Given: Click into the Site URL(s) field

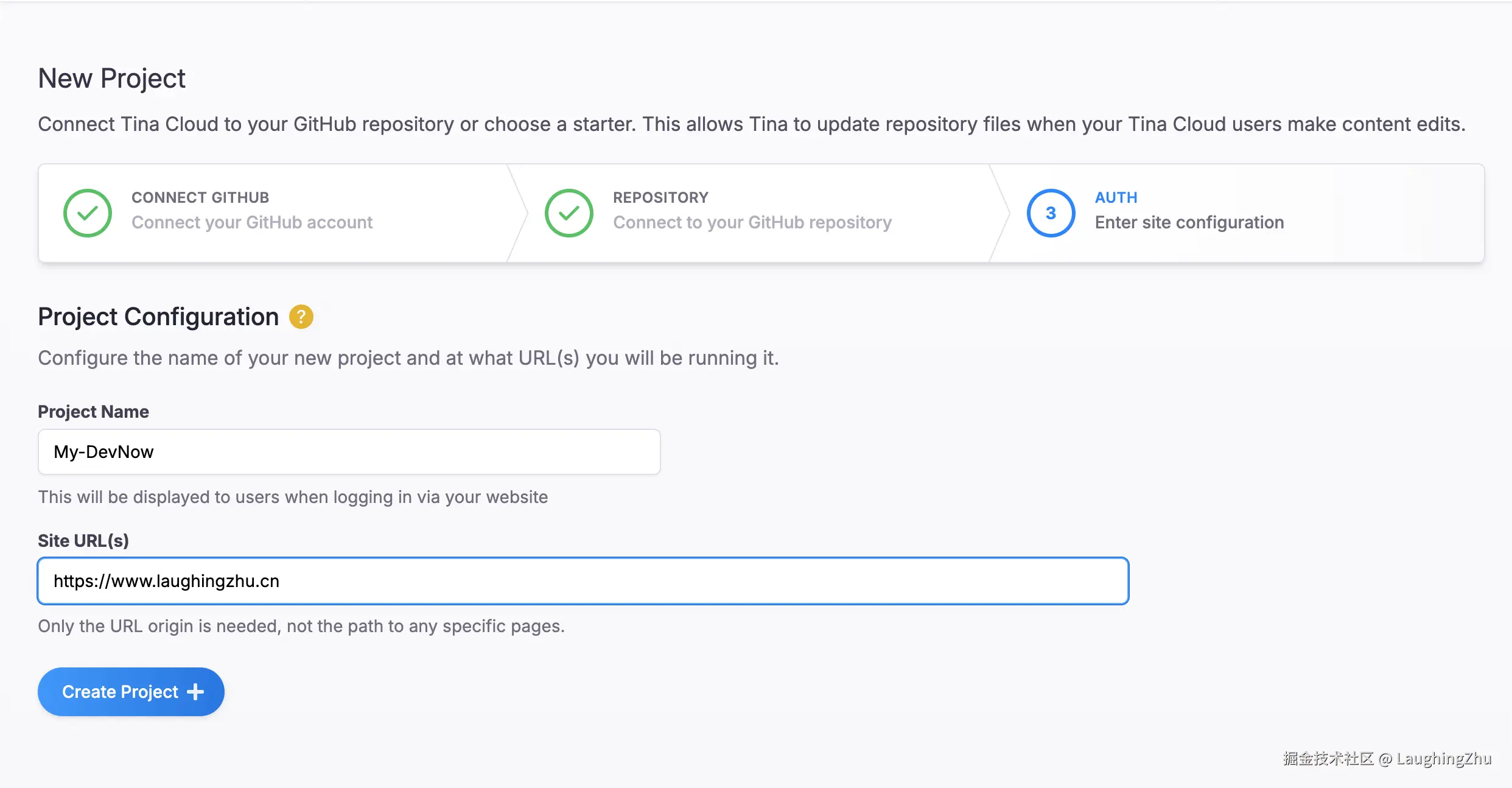Looking at the screenshot, I should pos(583,581).
